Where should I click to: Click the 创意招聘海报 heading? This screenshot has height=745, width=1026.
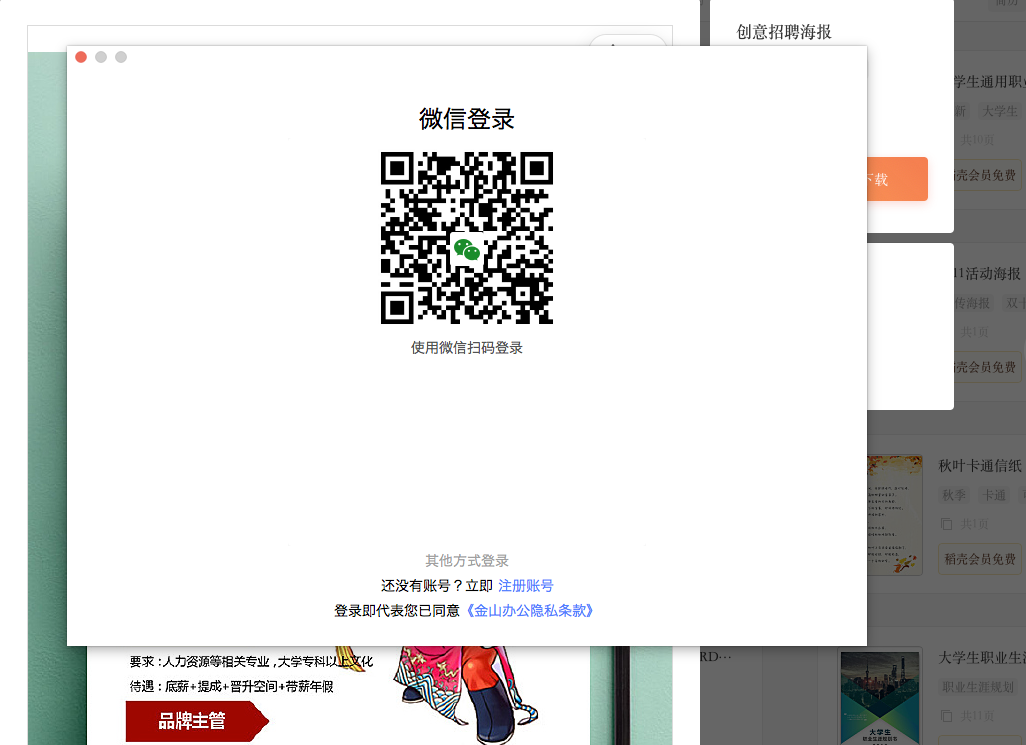click(784, 32)
